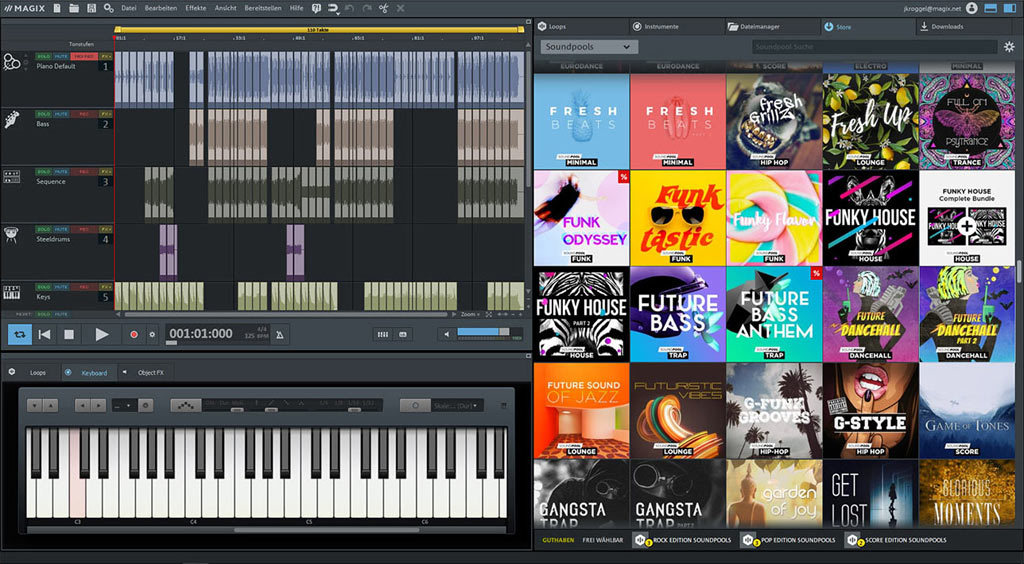
Task: Click the user account avatar icon
Action: coord(972,8)
